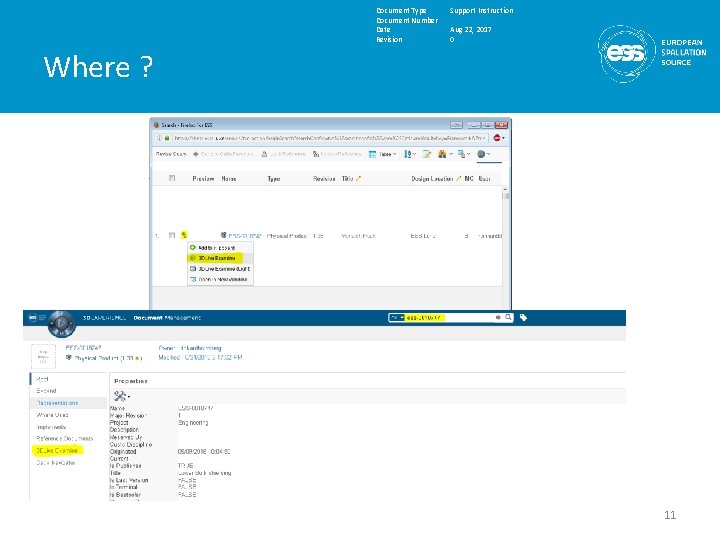Click the Engineering project value
Image resolution: width=720 pixels, height=540 pixels.
(193, 422)
